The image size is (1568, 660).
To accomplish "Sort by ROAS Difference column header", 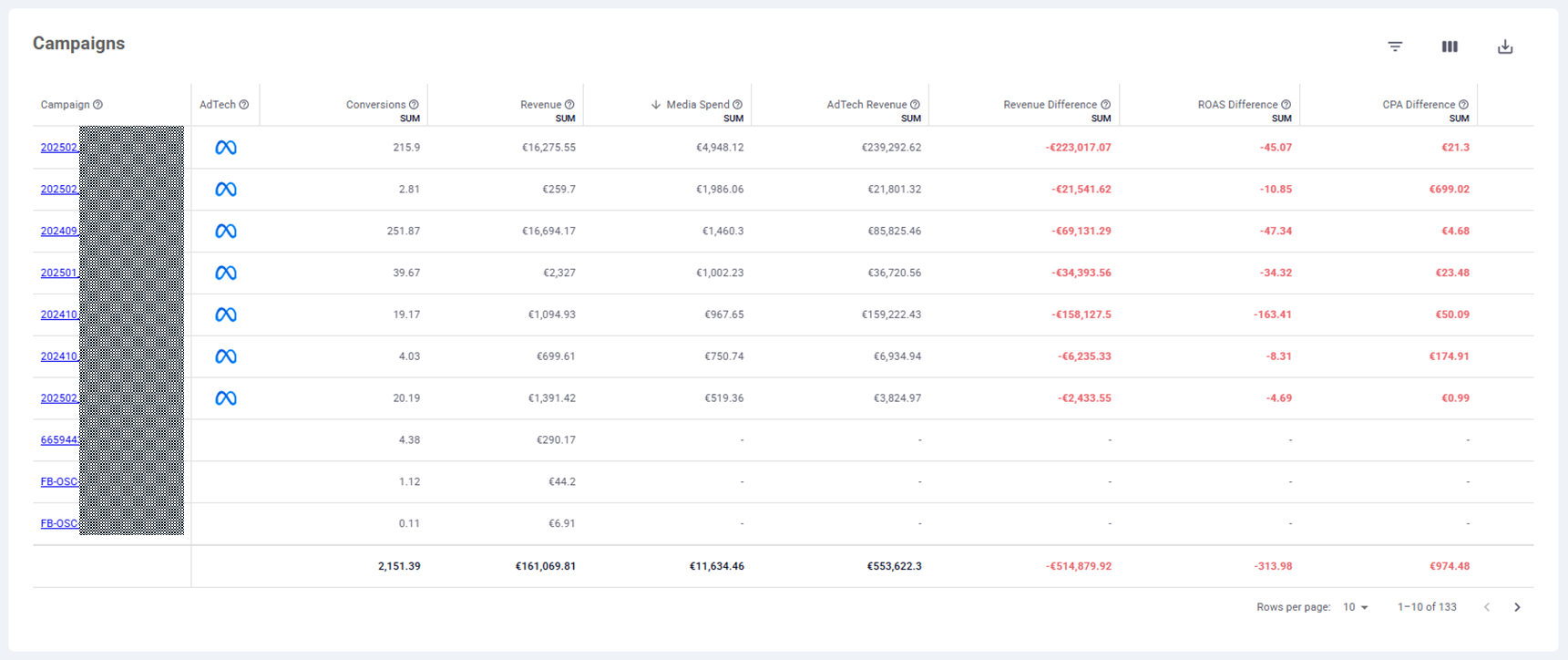I will [x=1237, y=105].
